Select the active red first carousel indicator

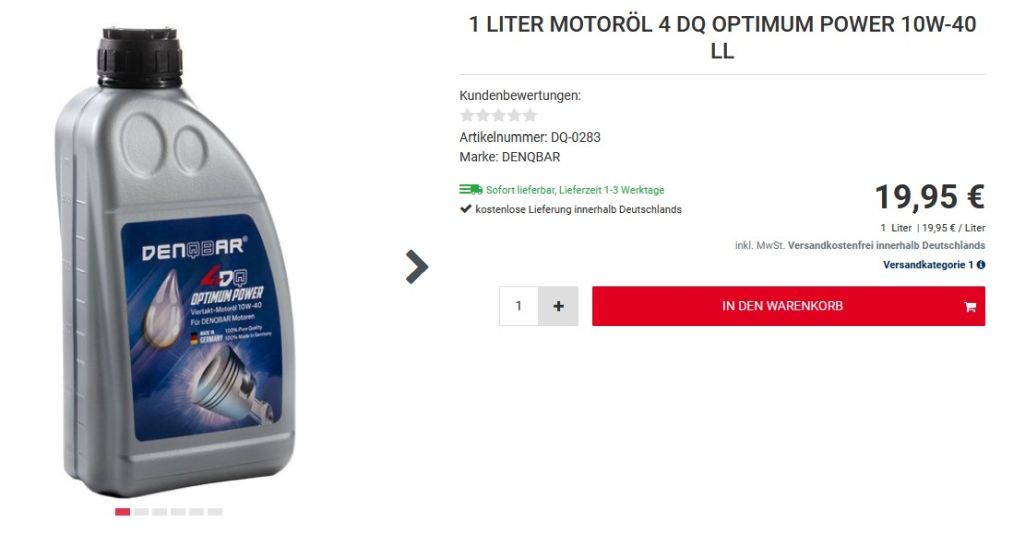[x=122, y=511]
